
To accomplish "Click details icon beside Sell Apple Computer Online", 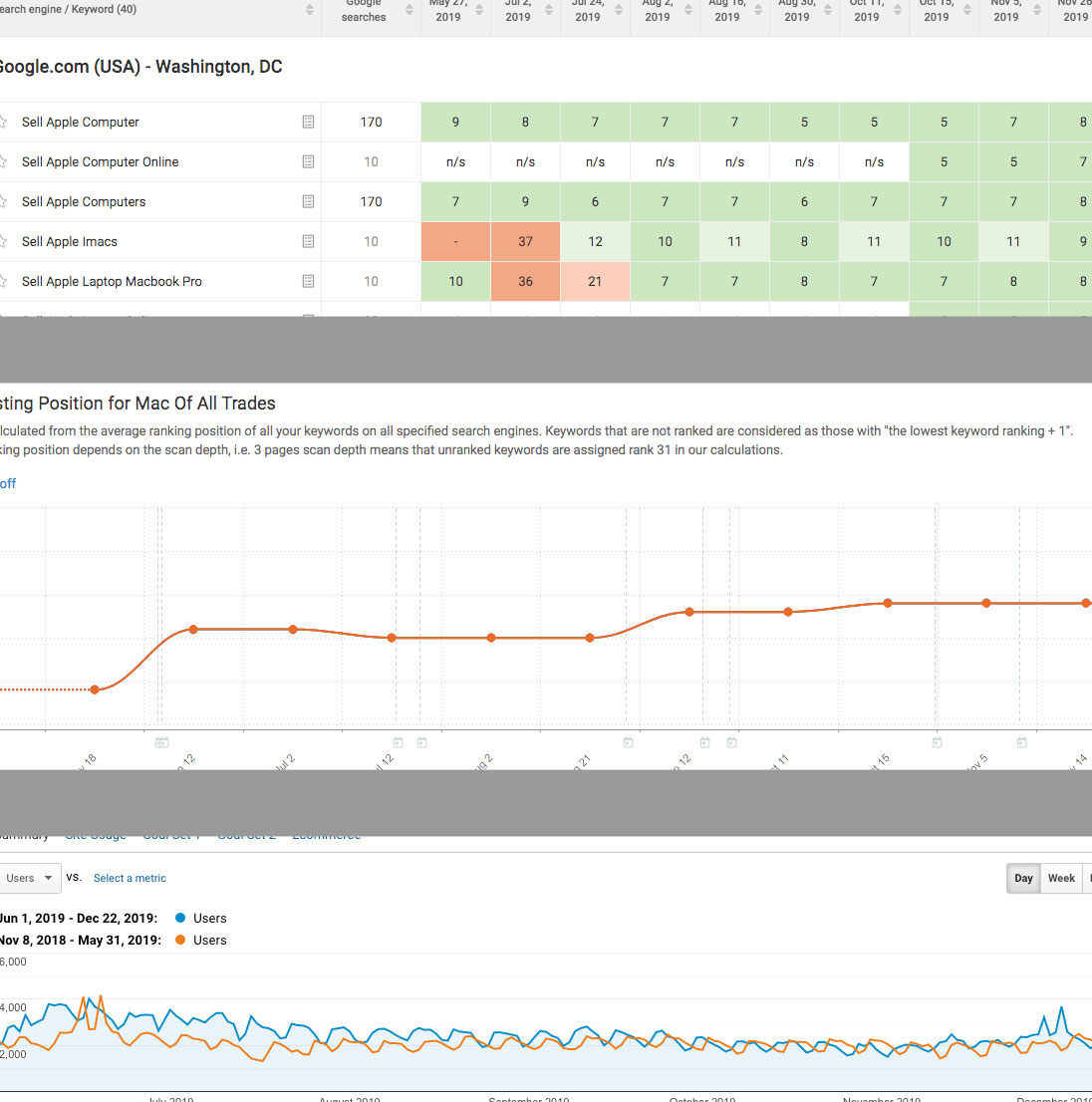I will [x=308, y=161].
